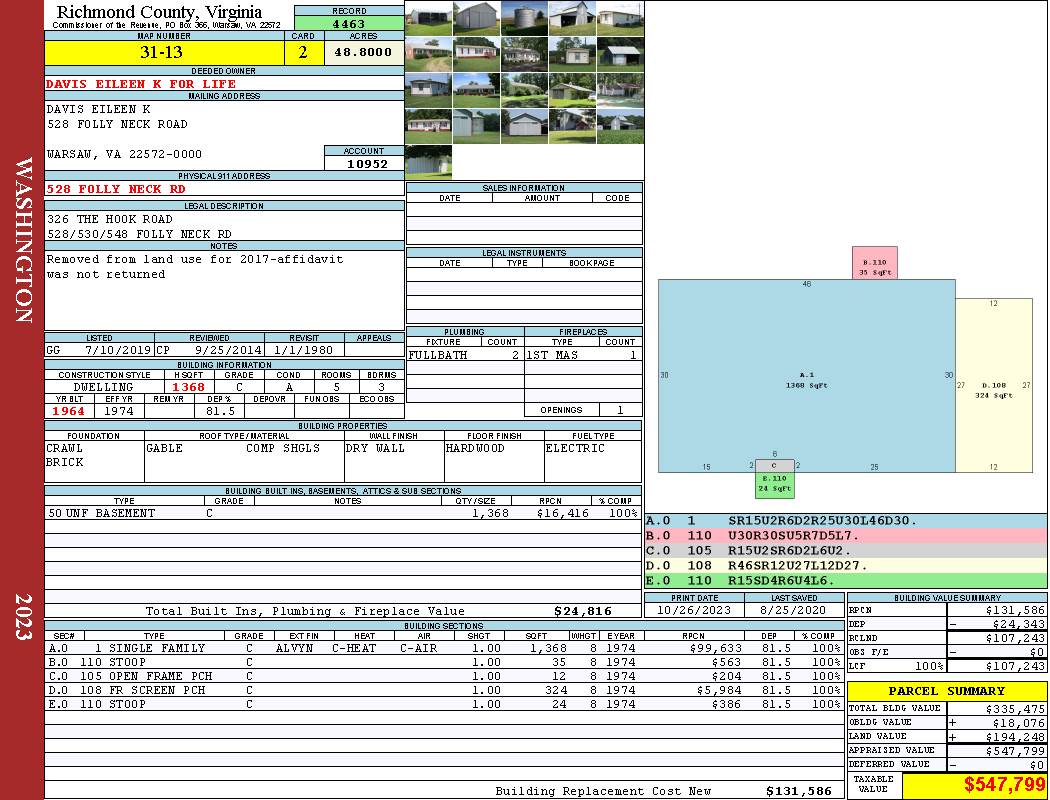This screenshot has width=1050, height=800.
Task: Click the red 528 FOLLY NECK RD address
Action: [x=116, y=188]
